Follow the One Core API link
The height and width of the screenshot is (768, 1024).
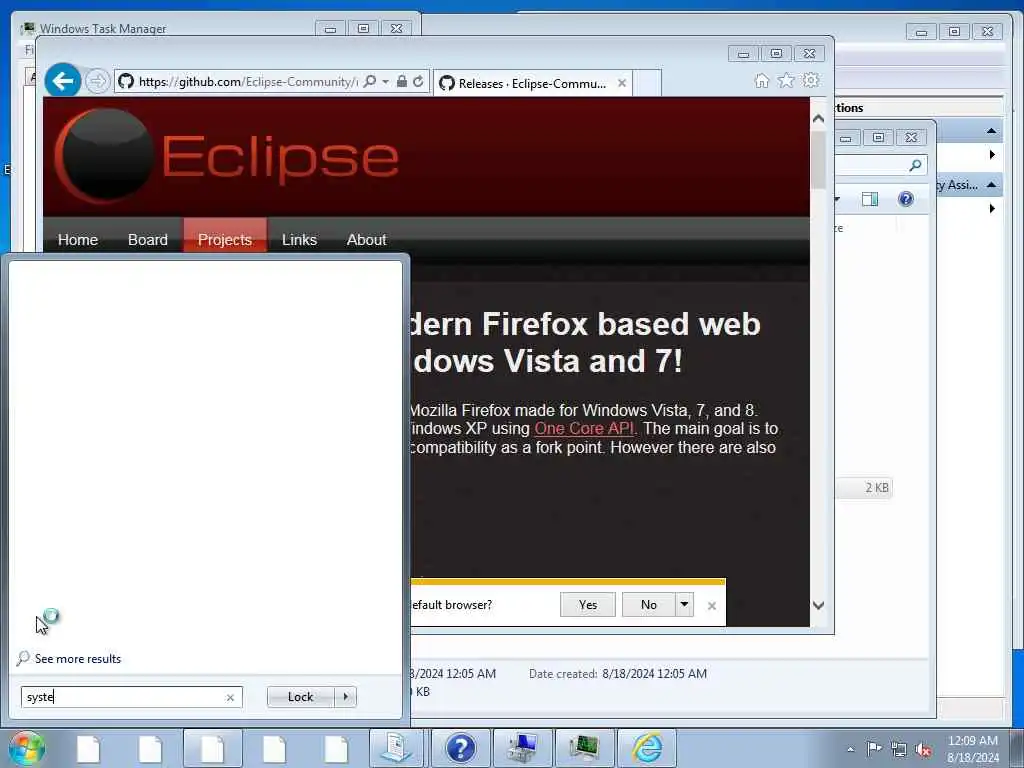click(584, 428)
